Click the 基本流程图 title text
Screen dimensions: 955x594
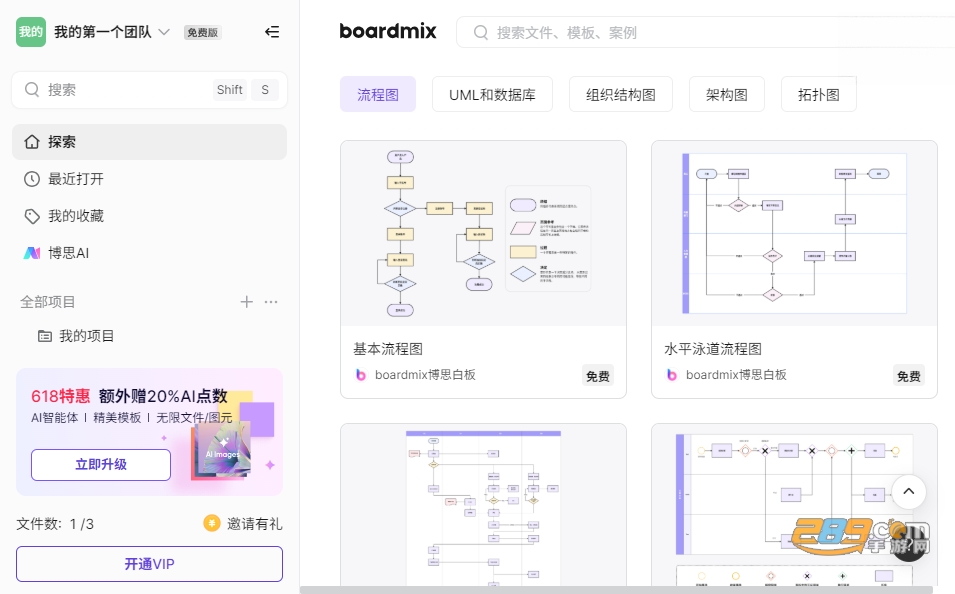coord(388,349)
